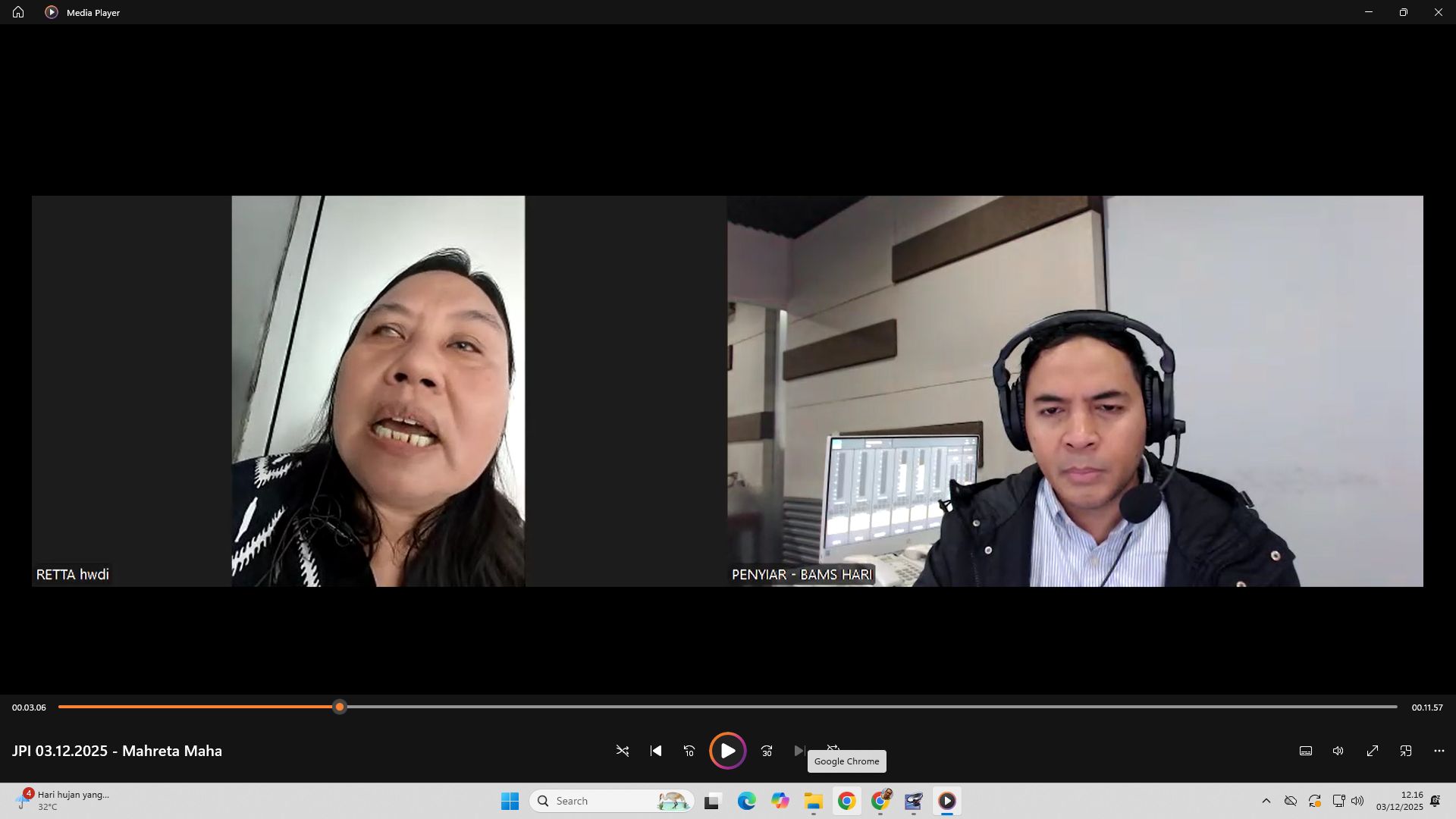Switch to mini player view
The image size is (1456, 819).
1406,751
